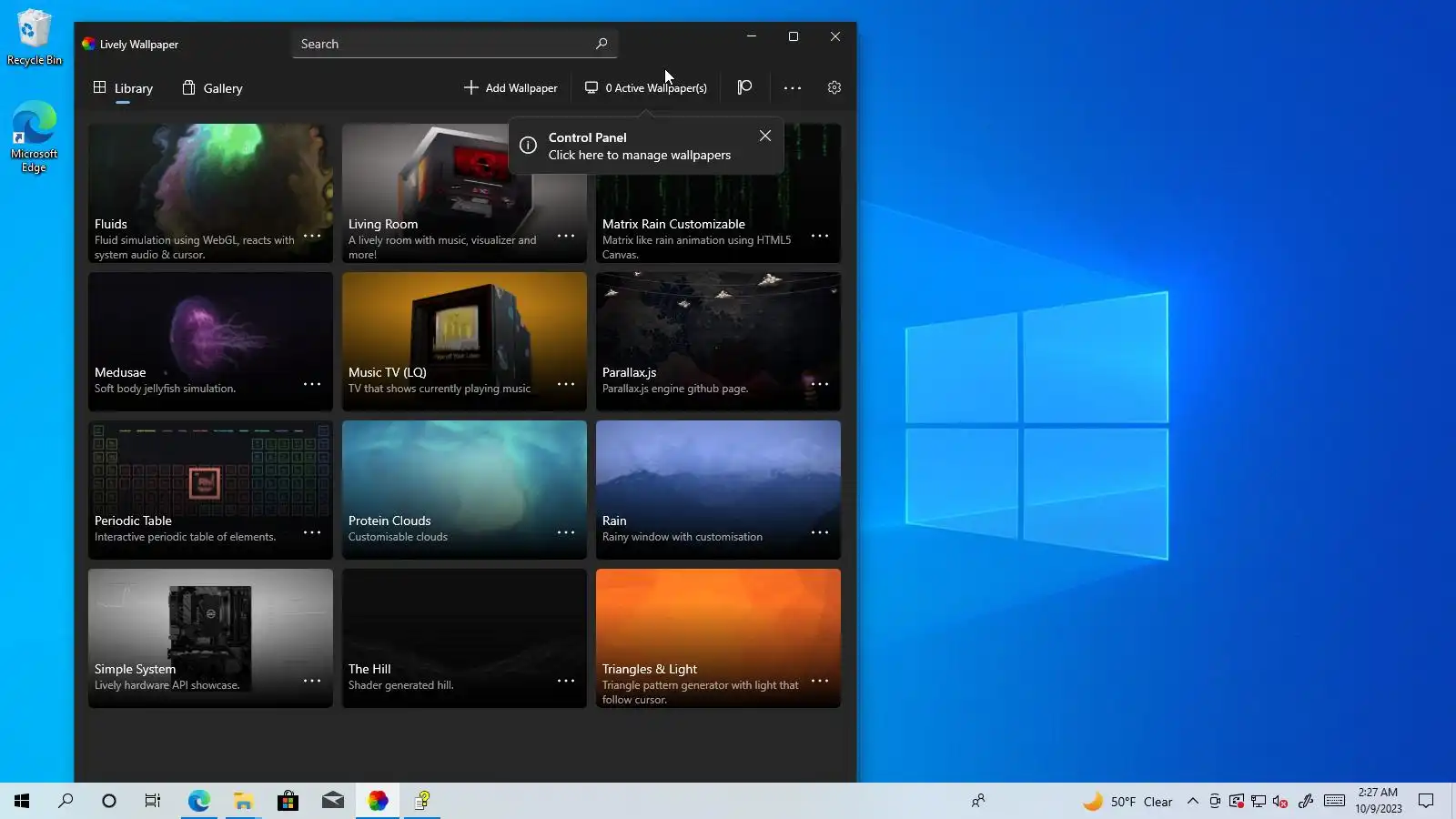
Task: Open Cortana from the taskbar
Action: pyautogui.click(x=109, y=801)
